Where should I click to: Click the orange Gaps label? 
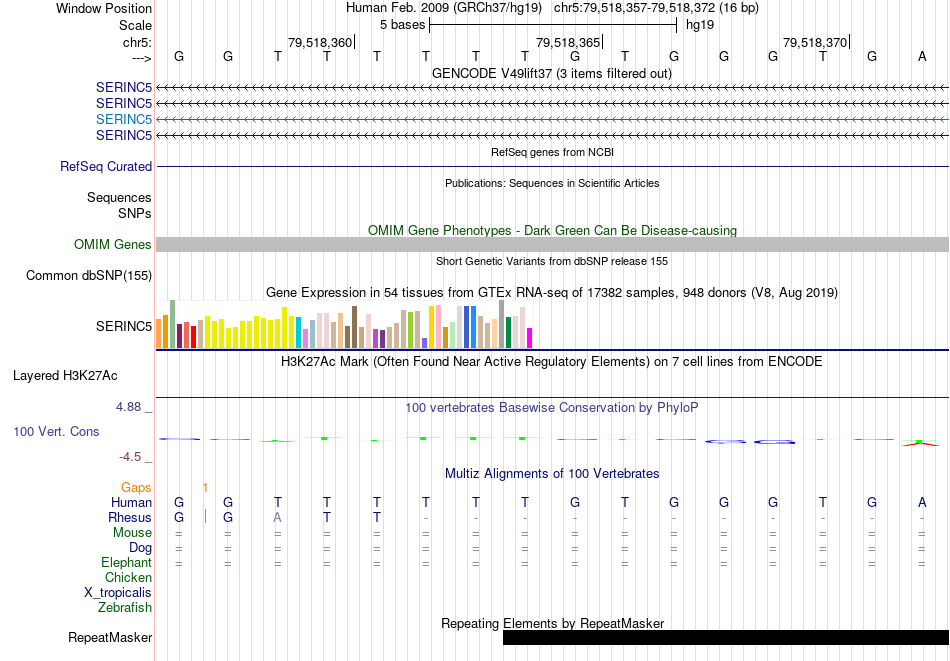pyautogui.click(x=136, y=488)
